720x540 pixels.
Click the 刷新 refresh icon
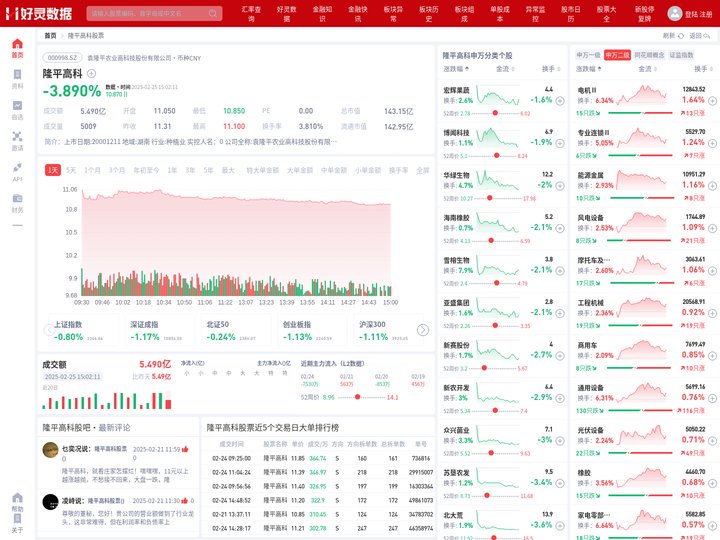pyautogui.click(x=681, y=36)
